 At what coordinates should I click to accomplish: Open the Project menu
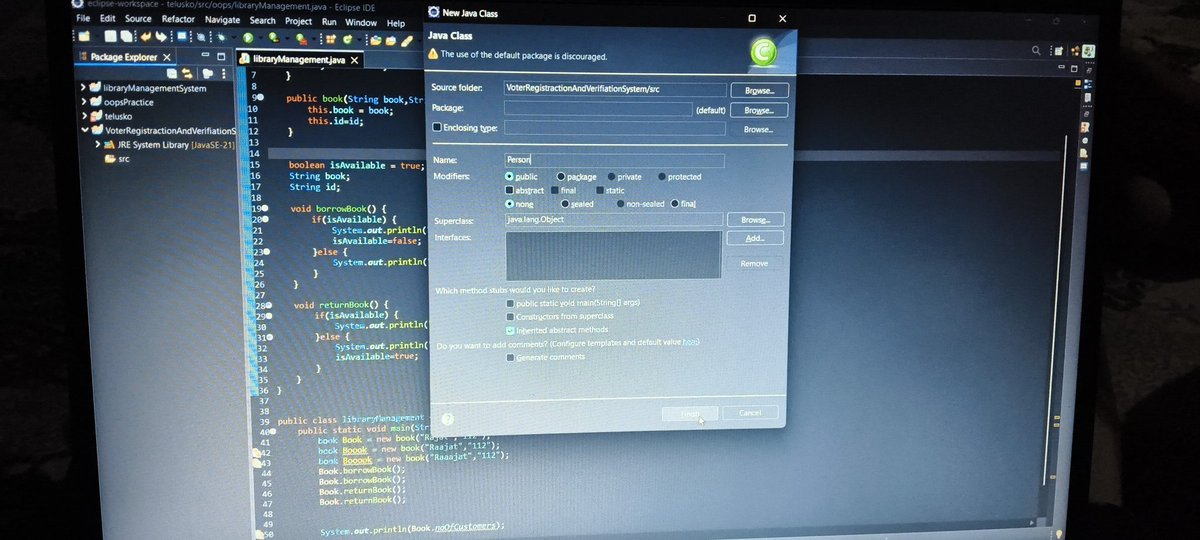(298, 21)
